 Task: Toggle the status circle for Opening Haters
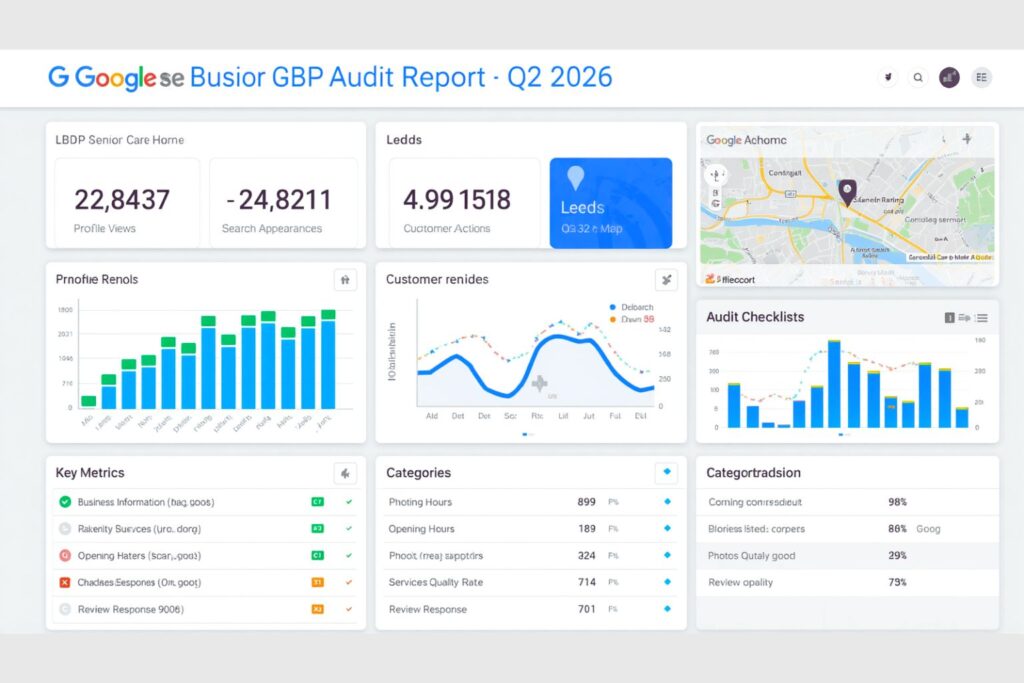click(x=65, y=556)
